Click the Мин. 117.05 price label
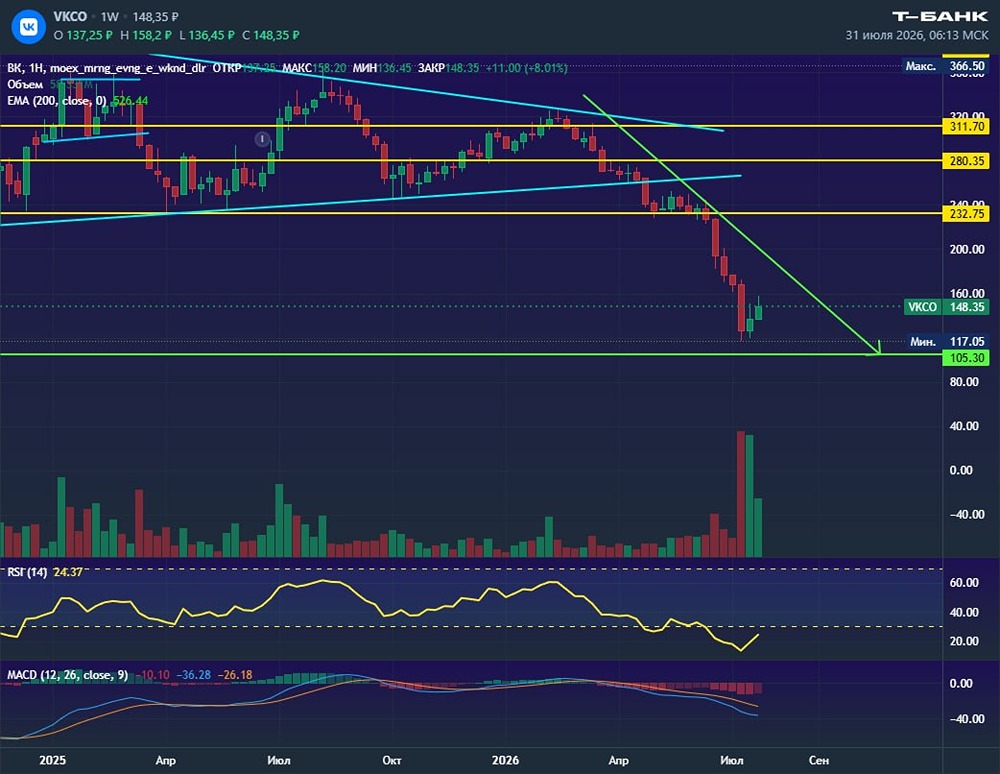 947,342
